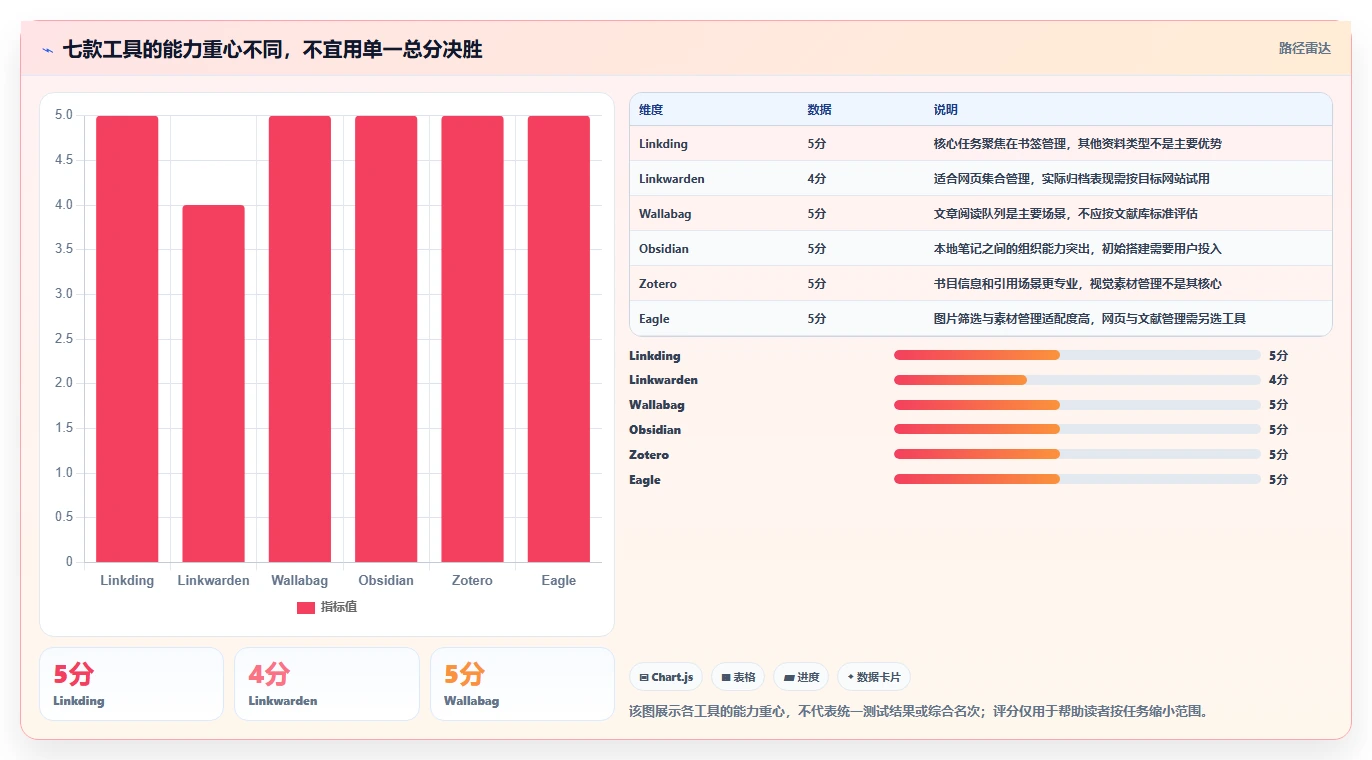Screen dimensions: 1372x760
Task: Select the 数据卡片 chip
Action: (874, 677)
